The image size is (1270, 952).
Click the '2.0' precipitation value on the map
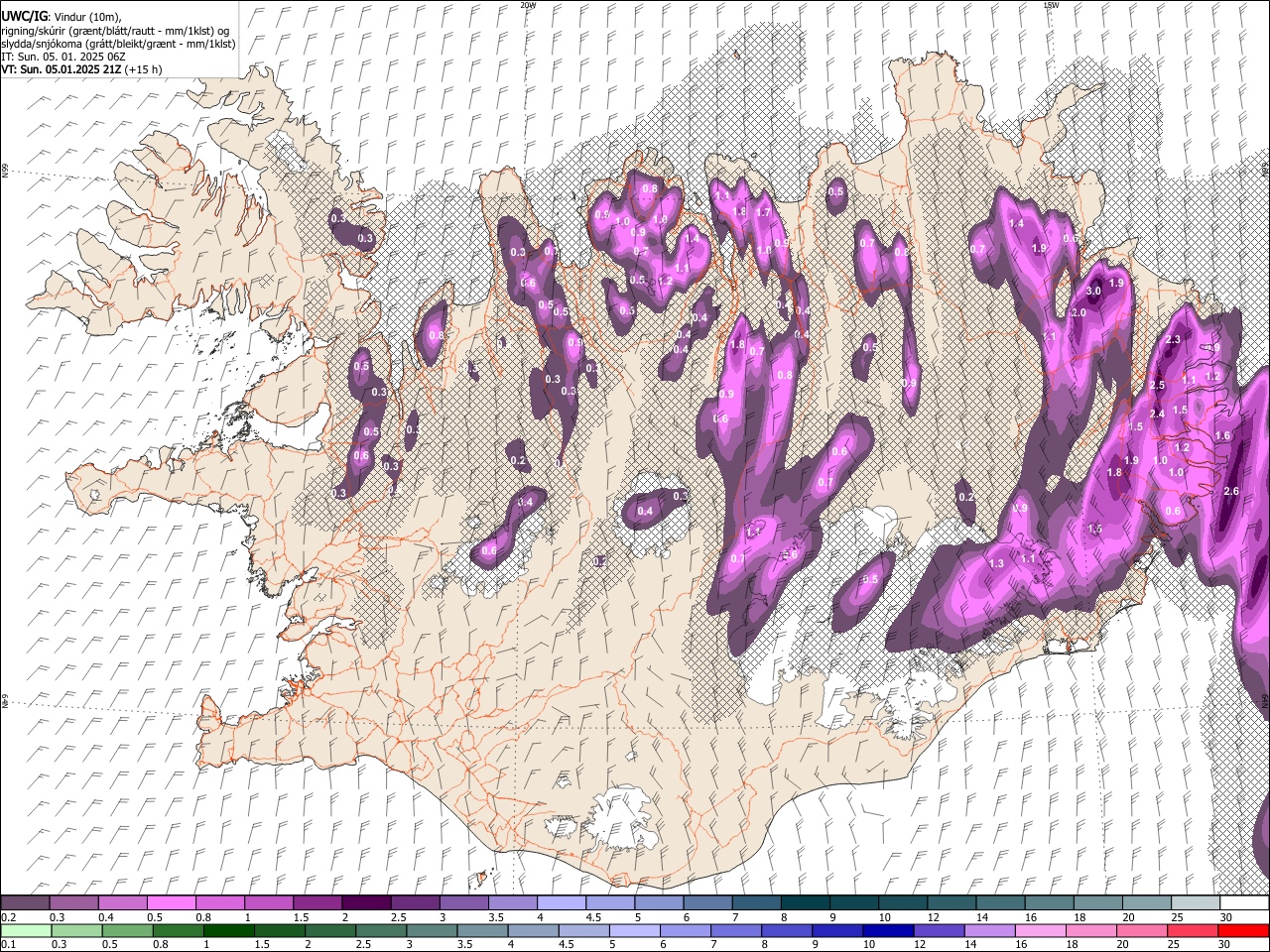1079,312
